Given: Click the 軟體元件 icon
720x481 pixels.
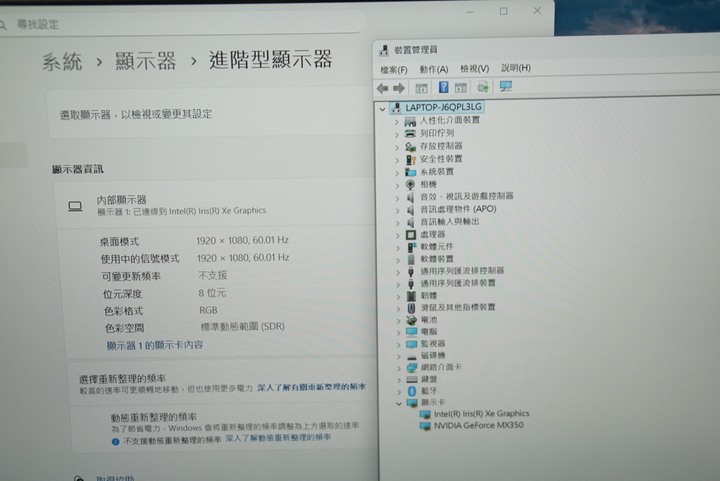Looking at the screenshot, I should tap(411, 247).
